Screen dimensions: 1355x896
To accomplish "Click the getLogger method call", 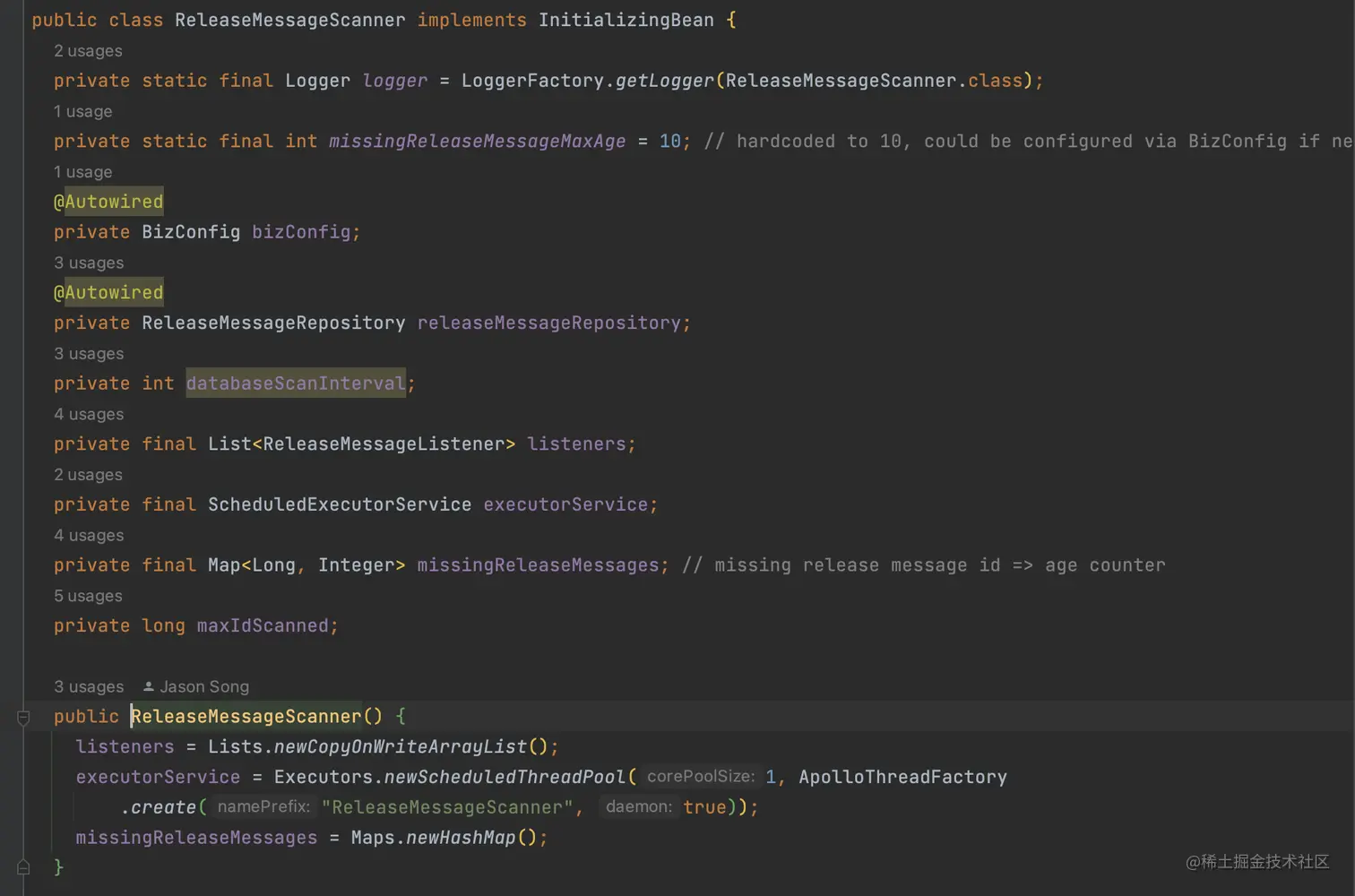I will pyautogui.click(x=665, y=81).
